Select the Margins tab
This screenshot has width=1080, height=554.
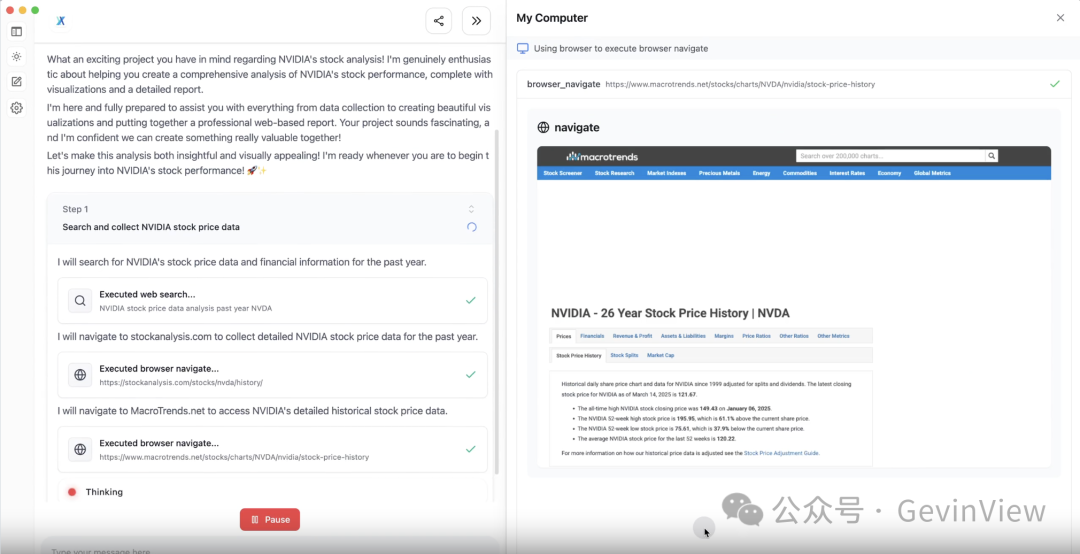724,336
